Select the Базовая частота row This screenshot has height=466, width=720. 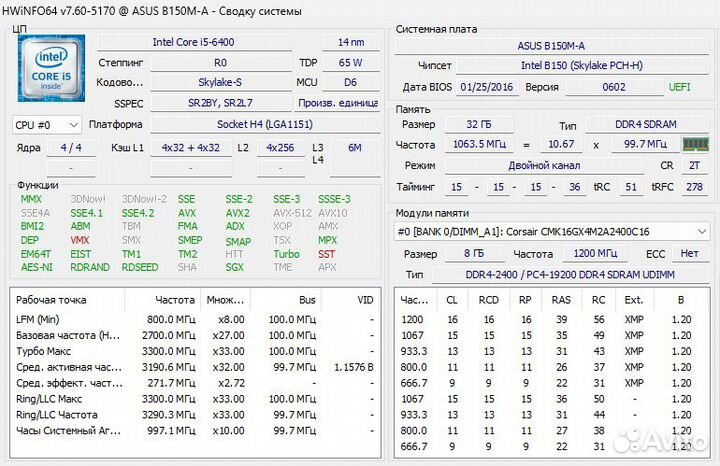pyautogui.click(x=195, y=336)
